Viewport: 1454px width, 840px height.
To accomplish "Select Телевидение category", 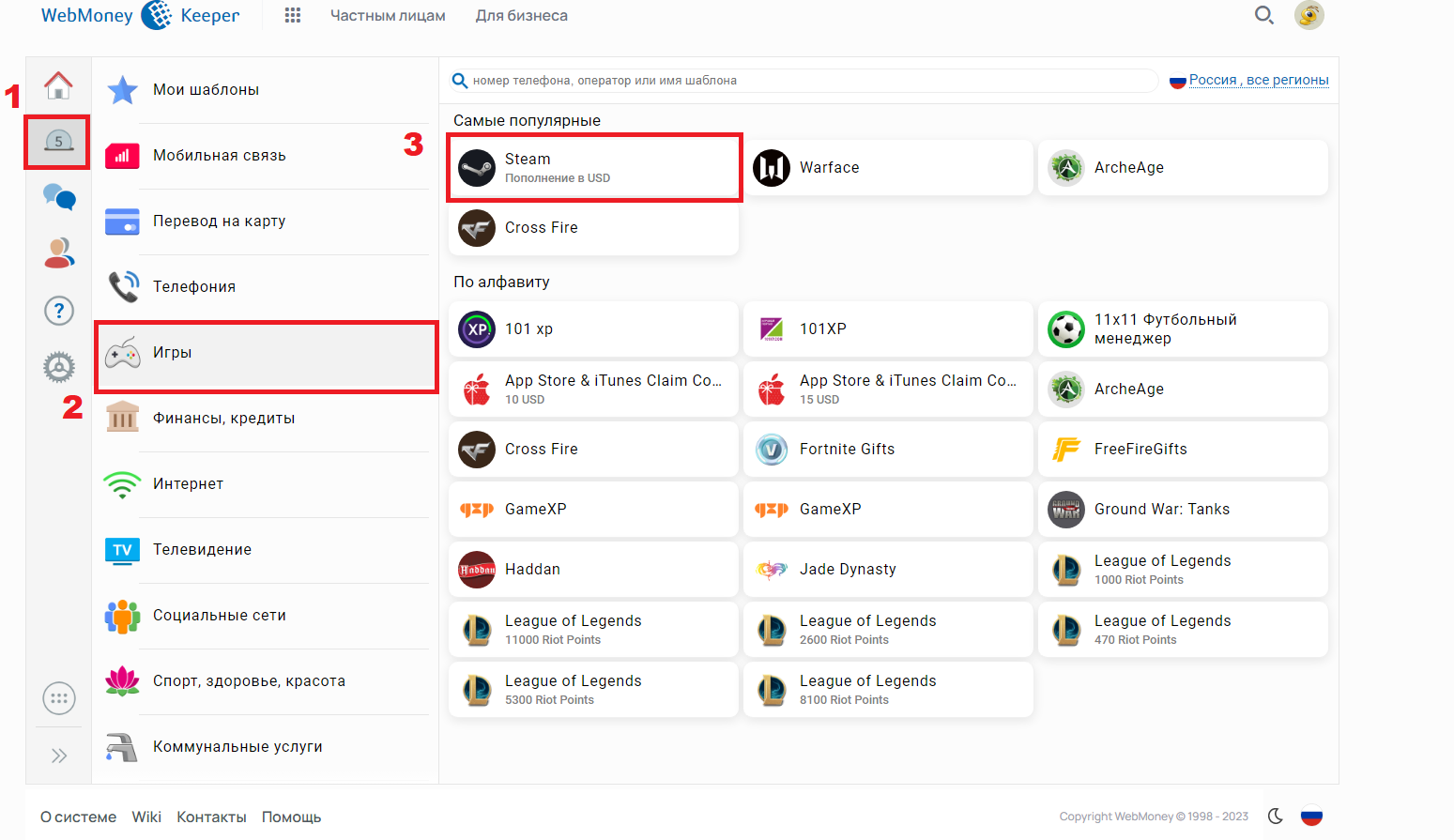I will tap(266, 550).
